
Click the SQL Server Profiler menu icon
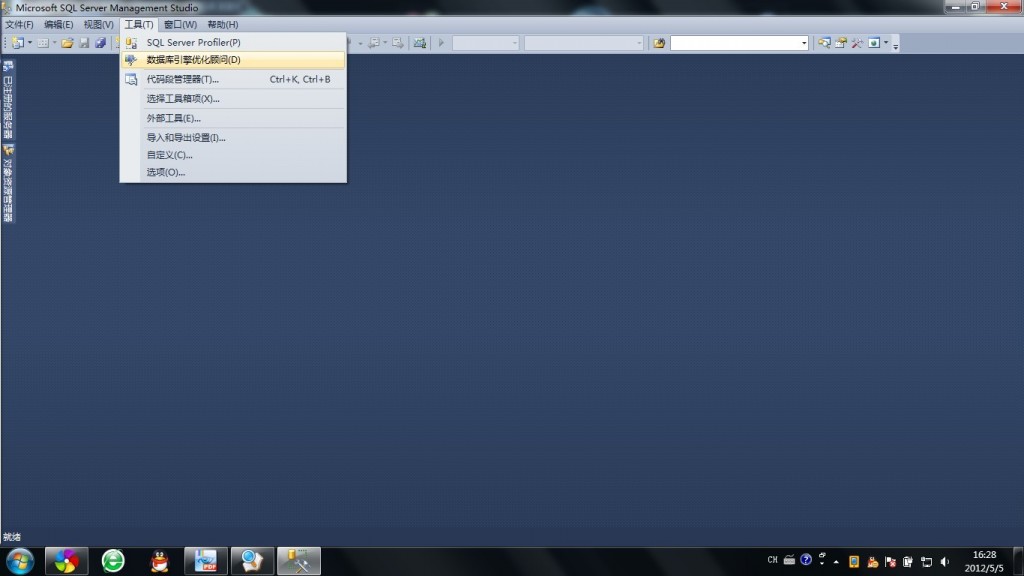click(131, 42)
